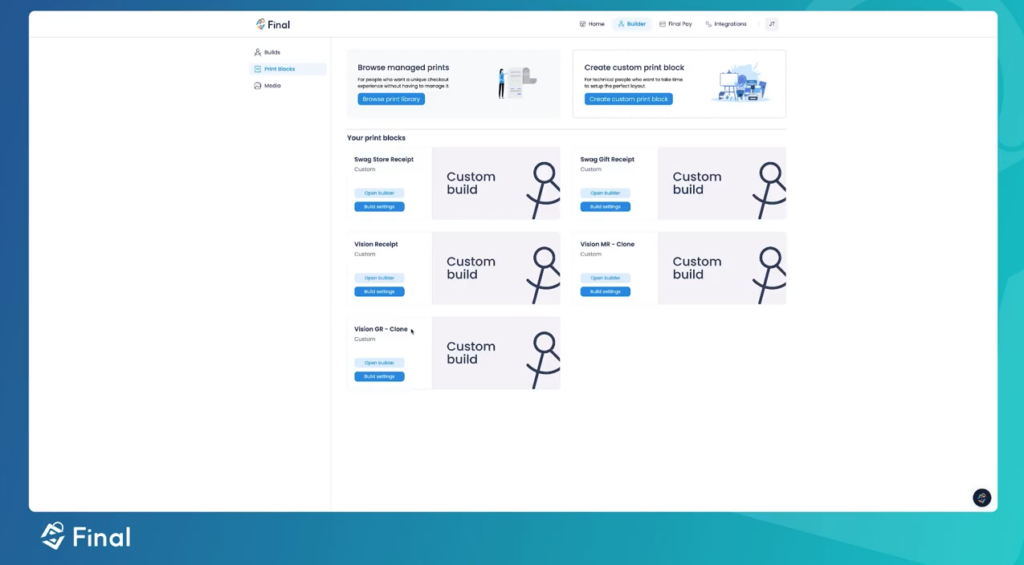Image resolution: width=1024 pixels, height=565 pixels.
Task: Click the Create custom print block heading
Action: point(634,67)
